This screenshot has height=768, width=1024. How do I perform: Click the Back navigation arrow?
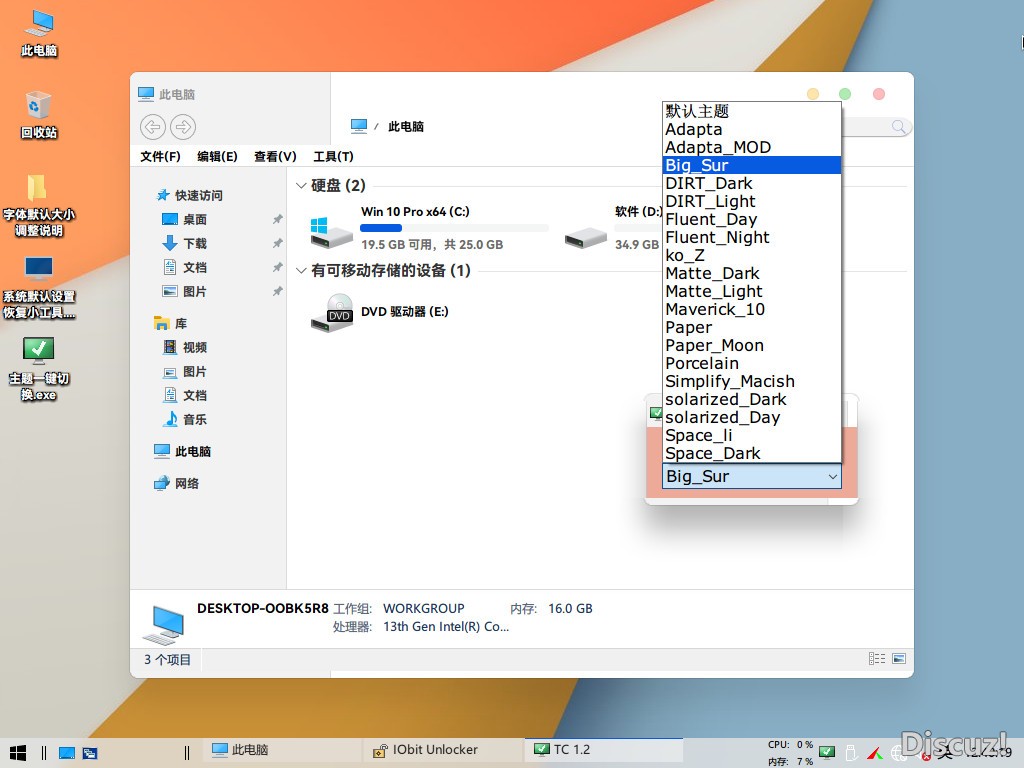pyautogui.click(x=153, y=127)
